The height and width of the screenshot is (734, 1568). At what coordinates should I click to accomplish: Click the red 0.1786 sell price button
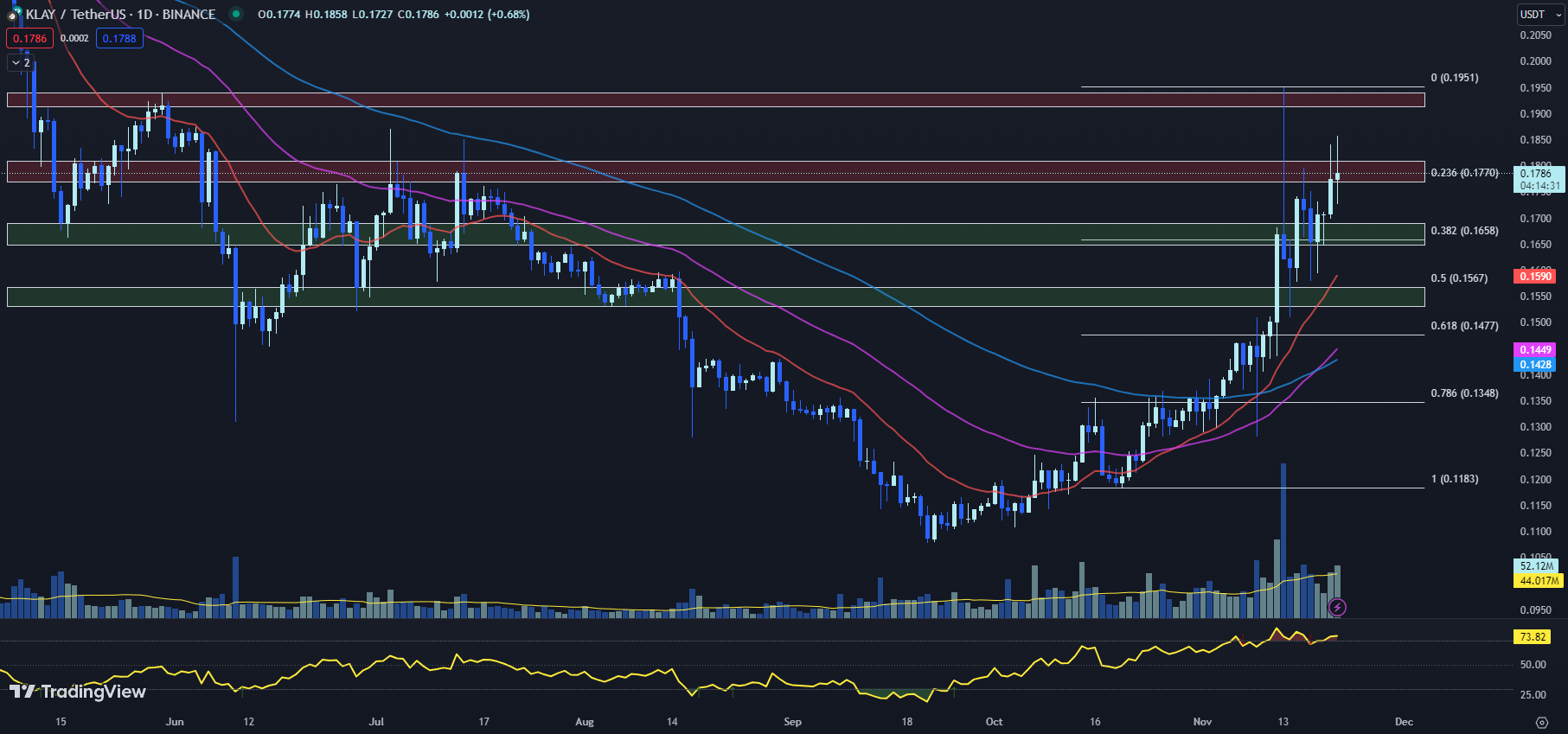pyautogui.click(x=30, y=39)
